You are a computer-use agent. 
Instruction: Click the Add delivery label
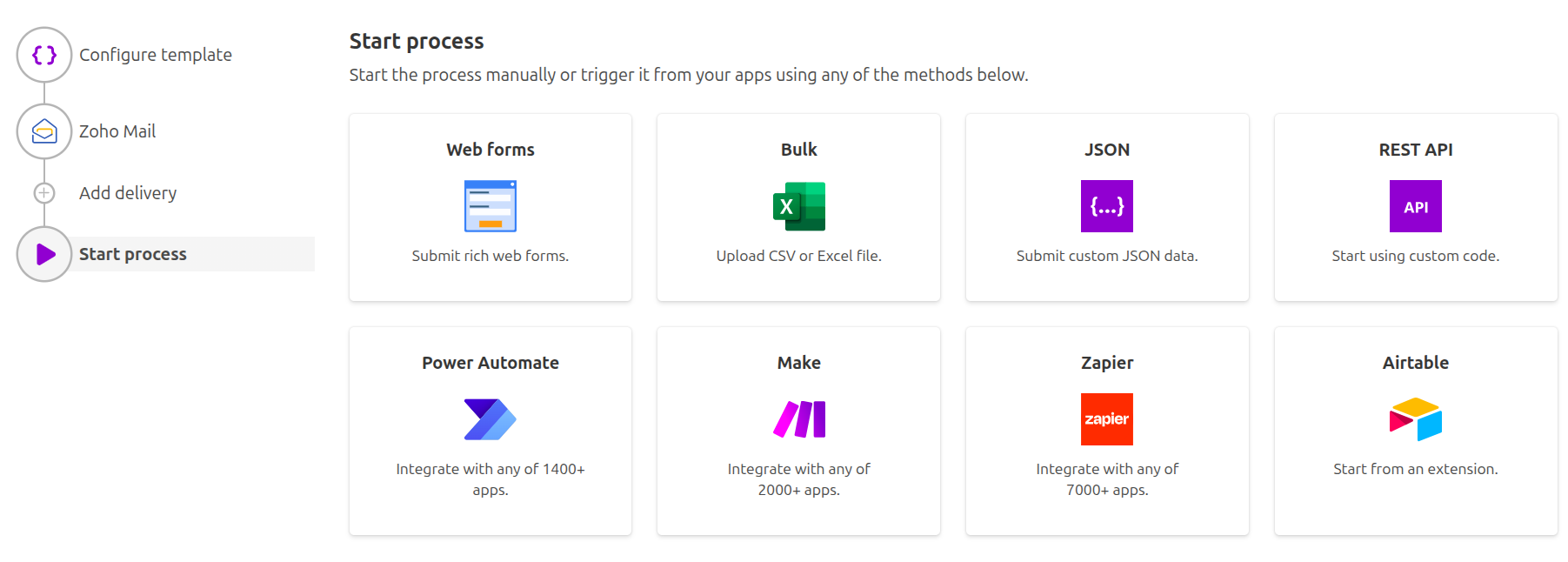point(128,193)
